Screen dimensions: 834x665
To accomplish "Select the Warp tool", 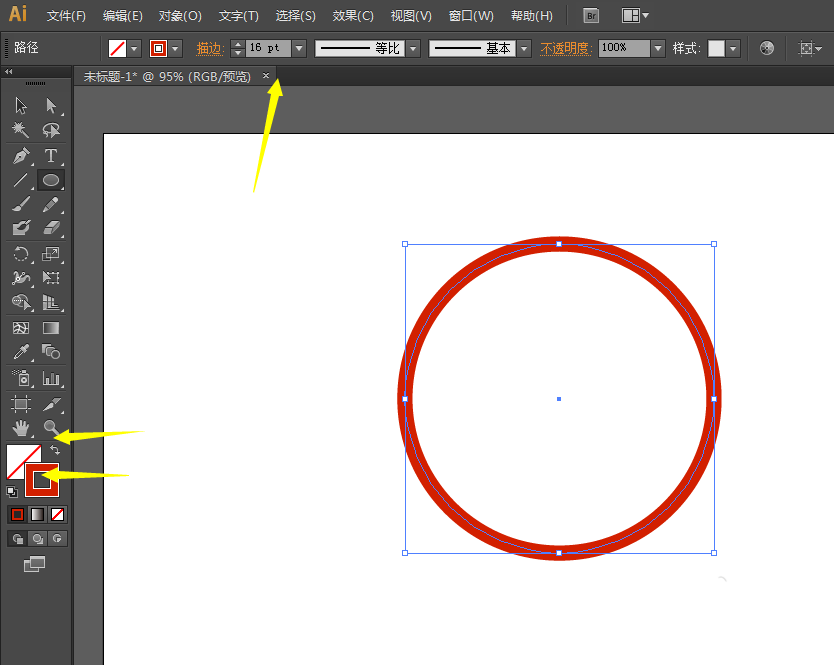I will pos(21,278).
